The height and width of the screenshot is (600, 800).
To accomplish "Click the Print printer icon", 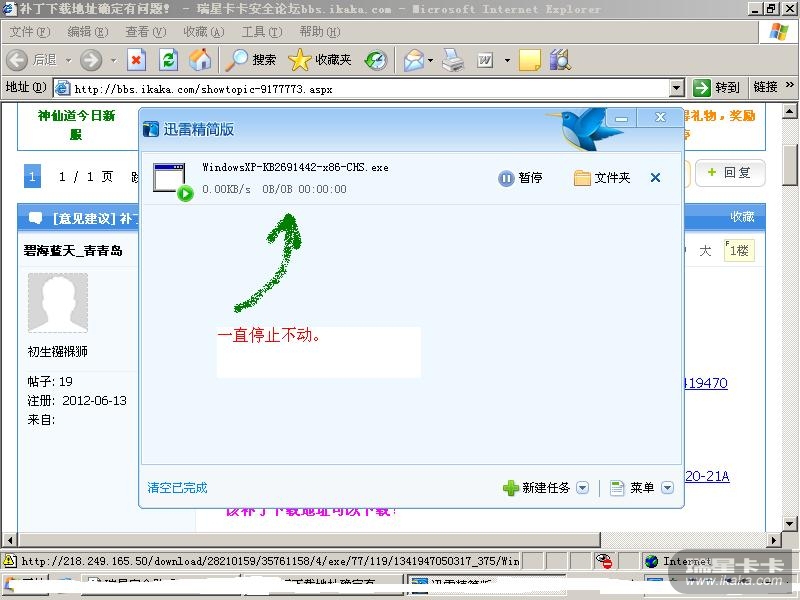I will tap(453, 60).
